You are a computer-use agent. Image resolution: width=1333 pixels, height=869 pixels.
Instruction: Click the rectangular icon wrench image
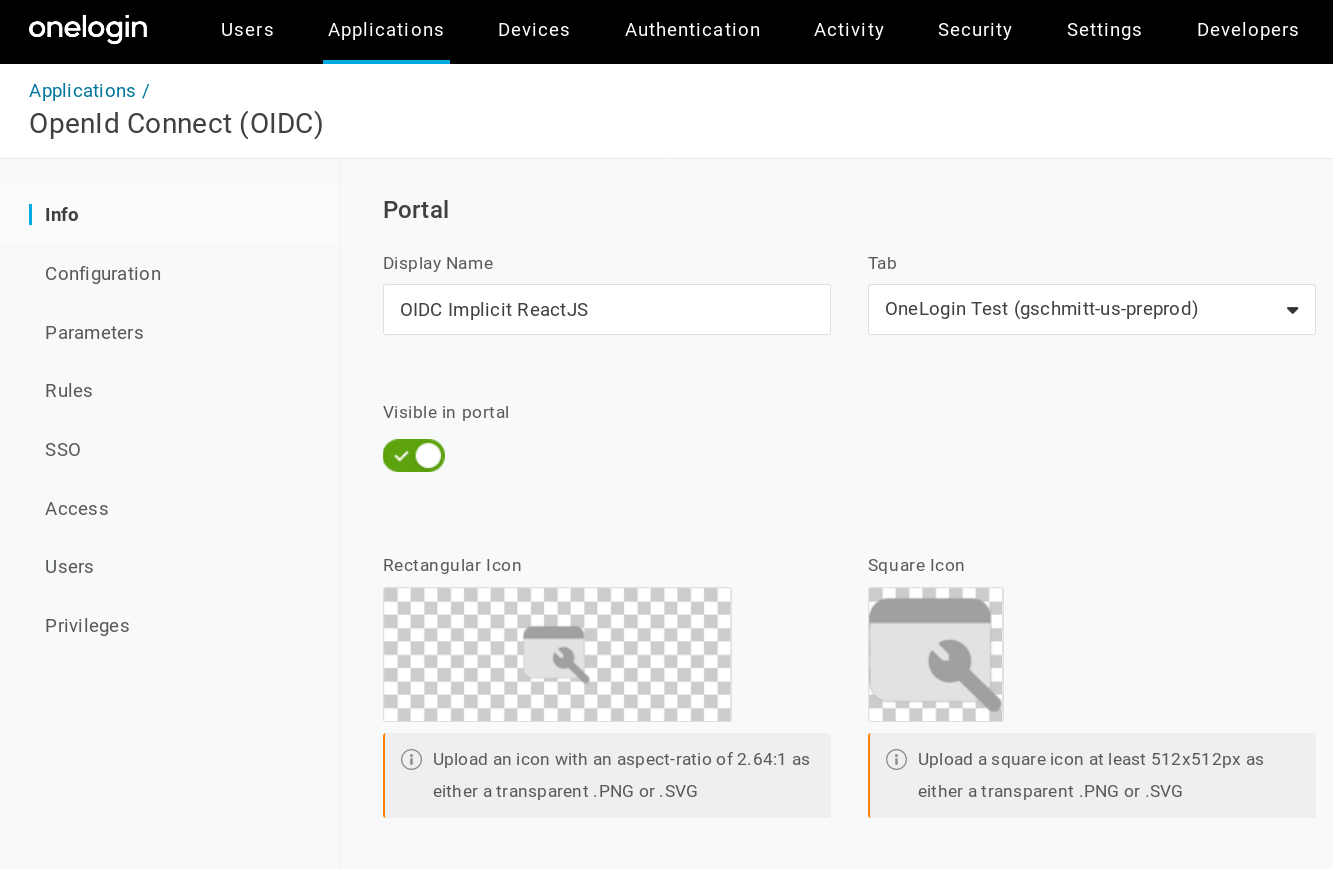tap(557, 654)
